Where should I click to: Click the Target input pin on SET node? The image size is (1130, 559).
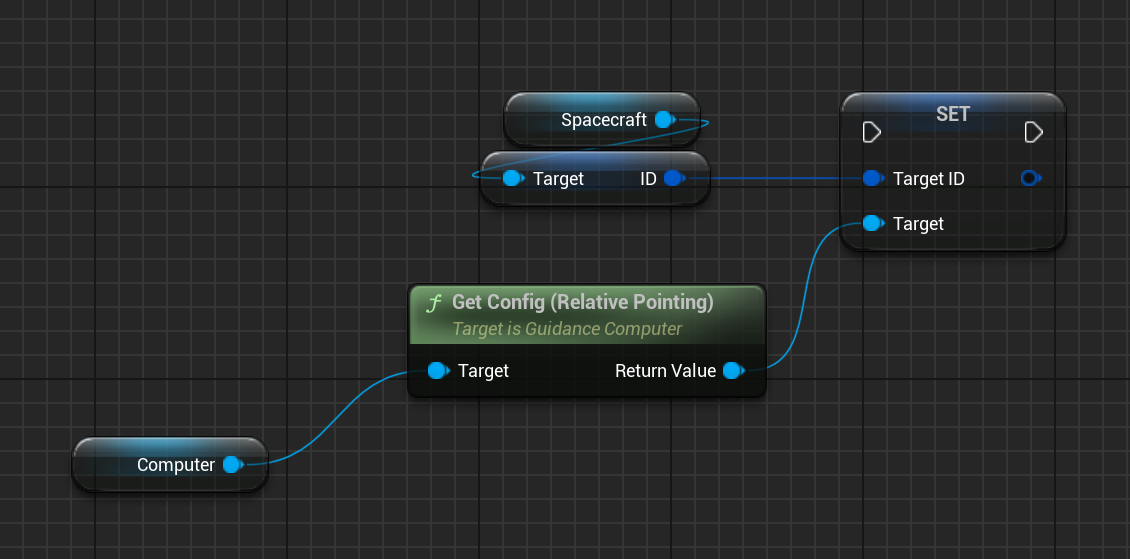(x=873, y=223)
